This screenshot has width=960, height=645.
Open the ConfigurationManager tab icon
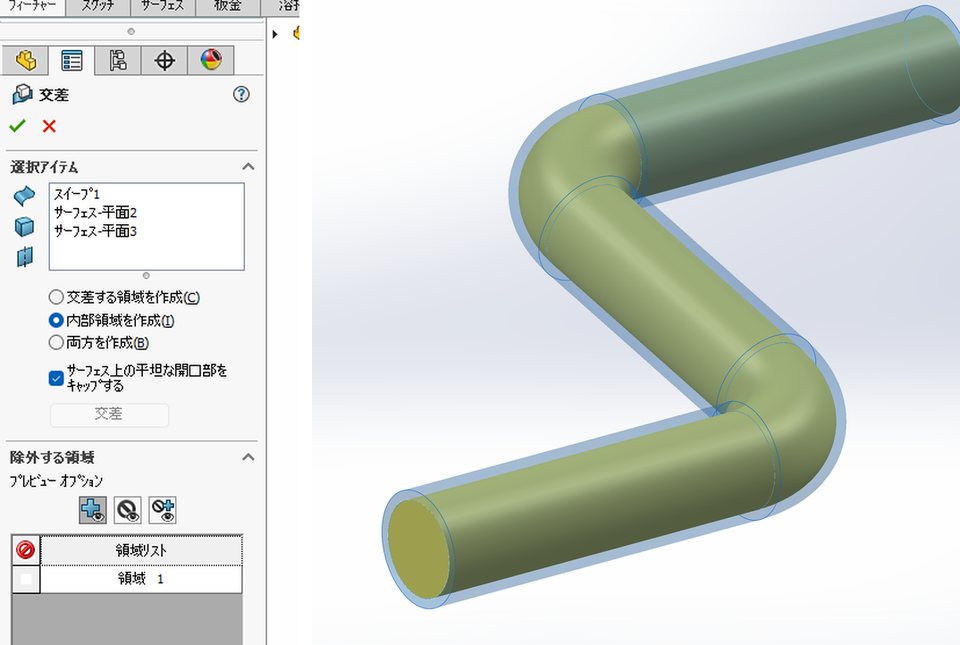[x=118, y=61]
